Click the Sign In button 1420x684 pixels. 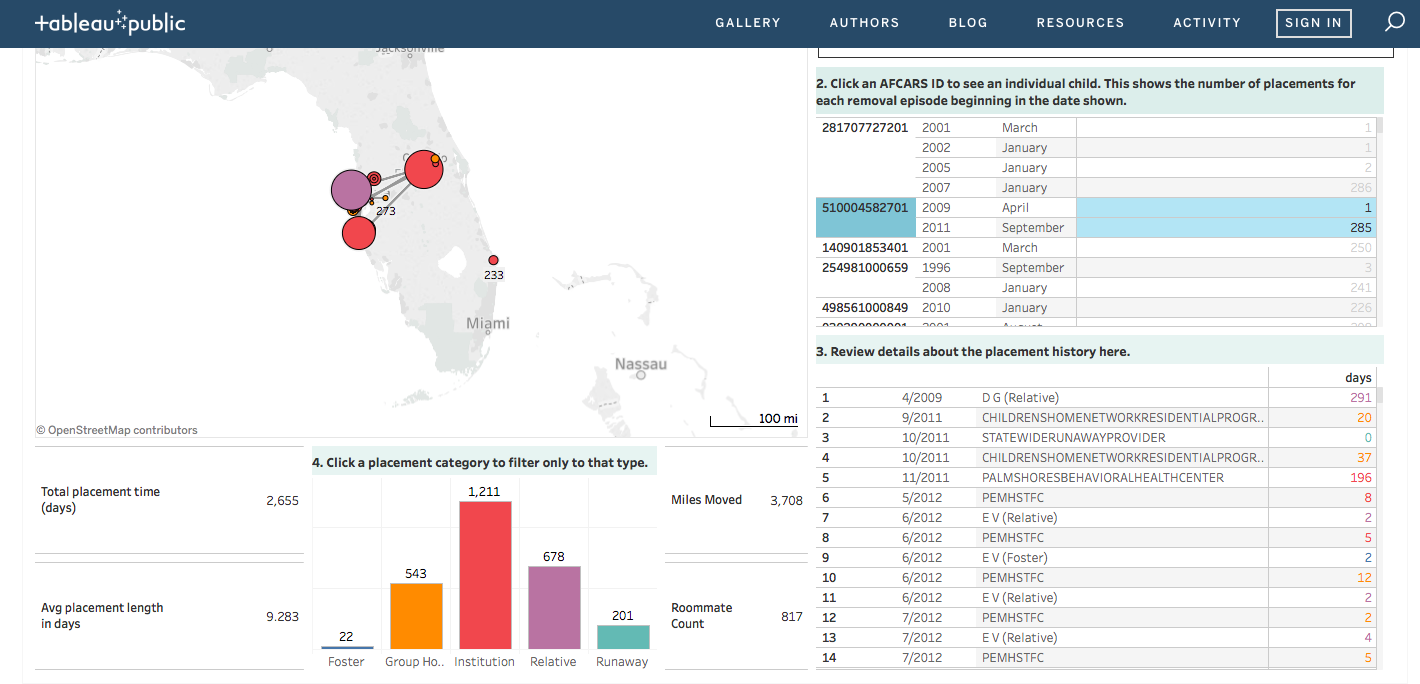1313,23
